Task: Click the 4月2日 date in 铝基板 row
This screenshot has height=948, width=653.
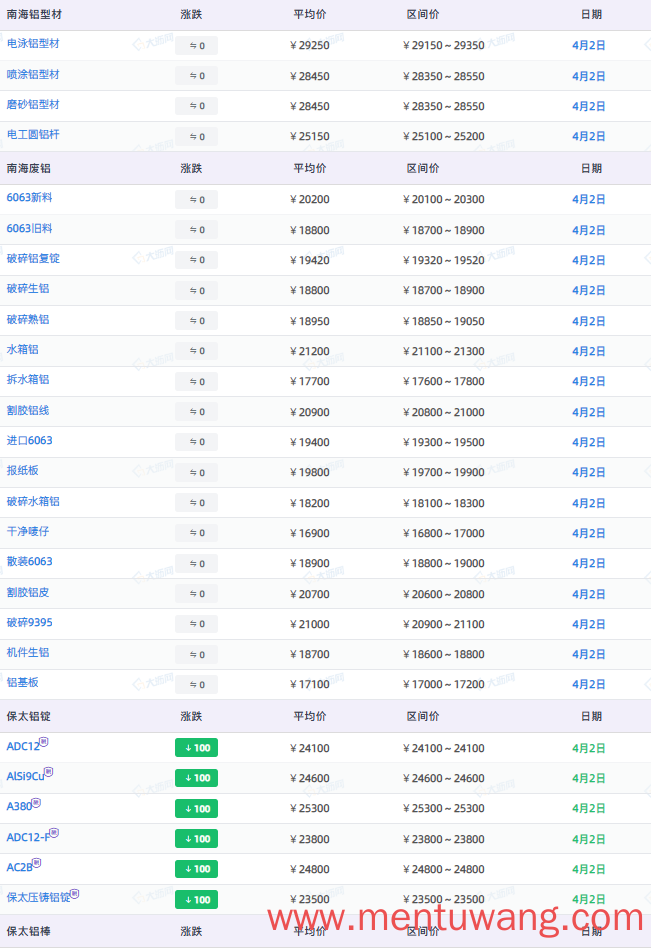Action: click(x=588, y=684)
